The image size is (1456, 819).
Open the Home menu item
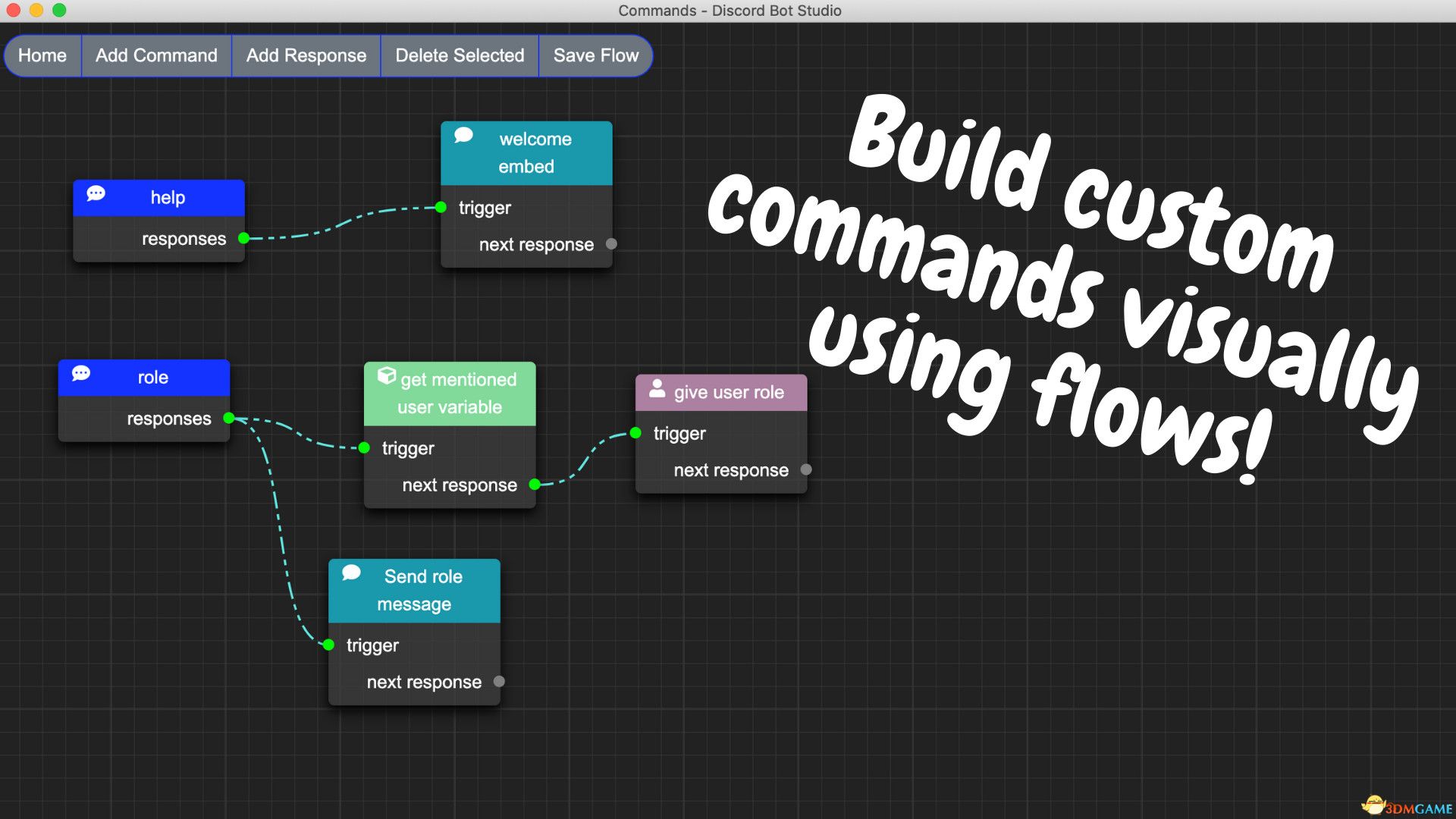pyautogui.click(x=41, y=55)
